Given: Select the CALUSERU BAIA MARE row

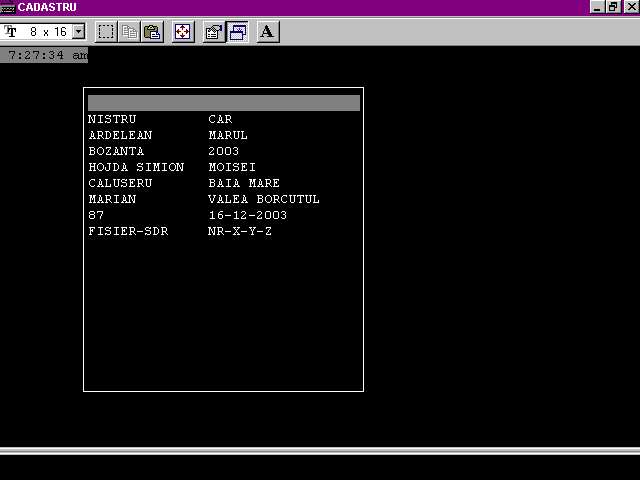Looking at the screenshot, I should [184, 183].
